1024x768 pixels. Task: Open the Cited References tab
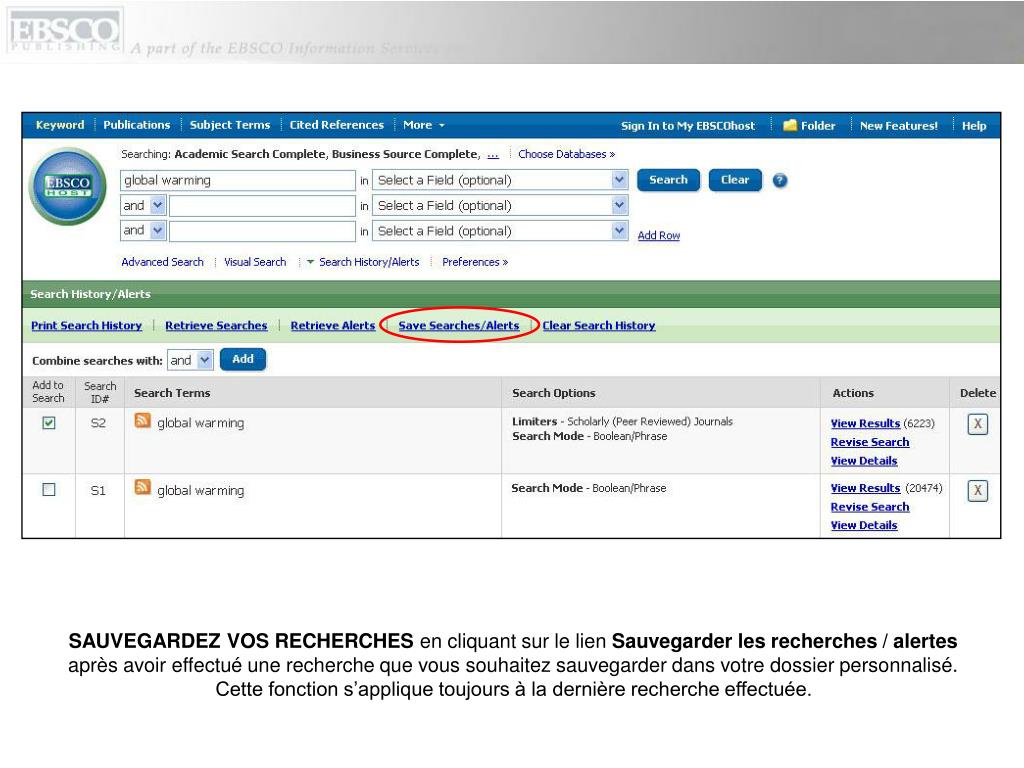tap(337, 125)
